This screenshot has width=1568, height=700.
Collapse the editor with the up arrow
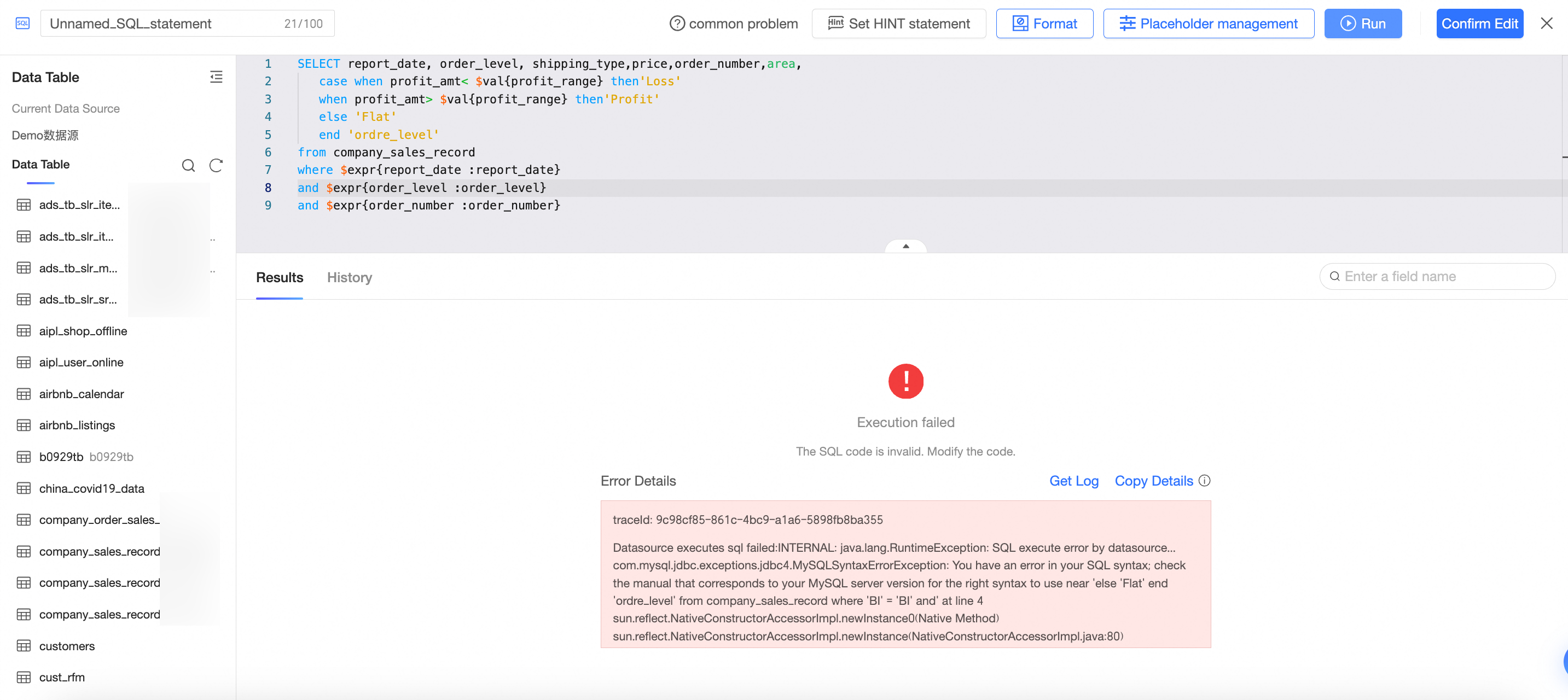click(905, 246)
